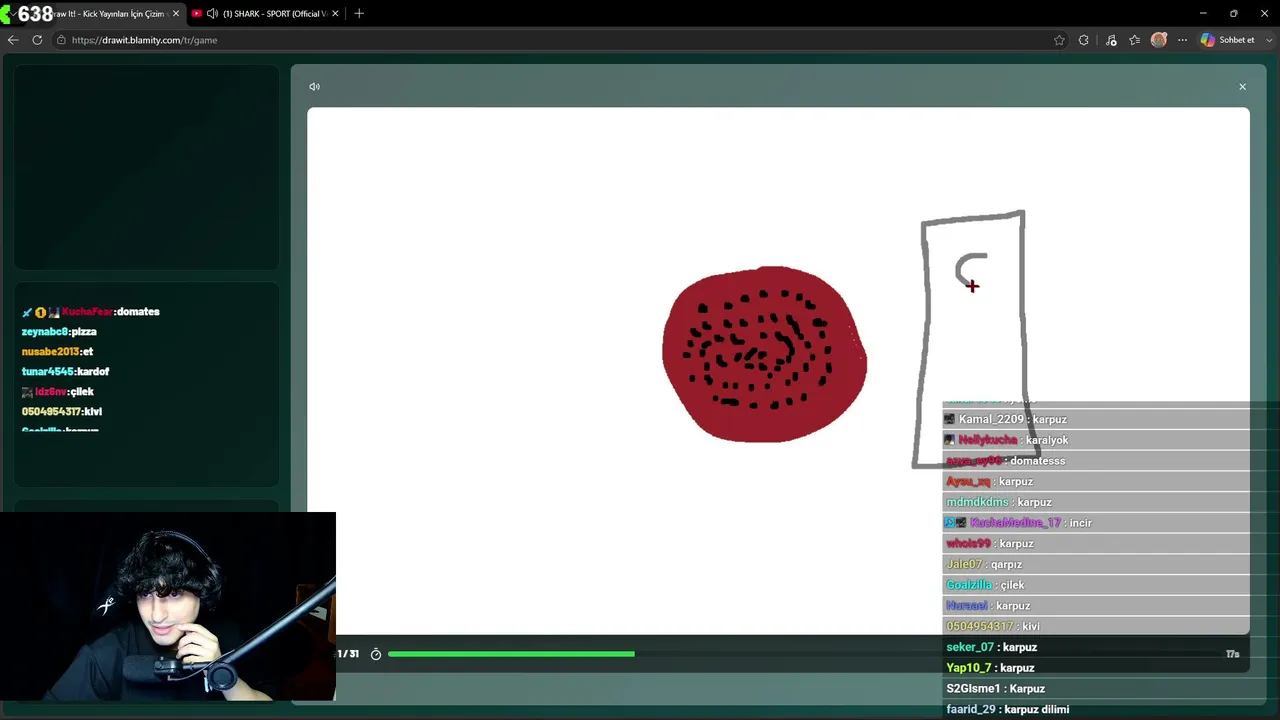Restore down the browser window
Screen dimensions: 1280x720
pos(1234,14)
